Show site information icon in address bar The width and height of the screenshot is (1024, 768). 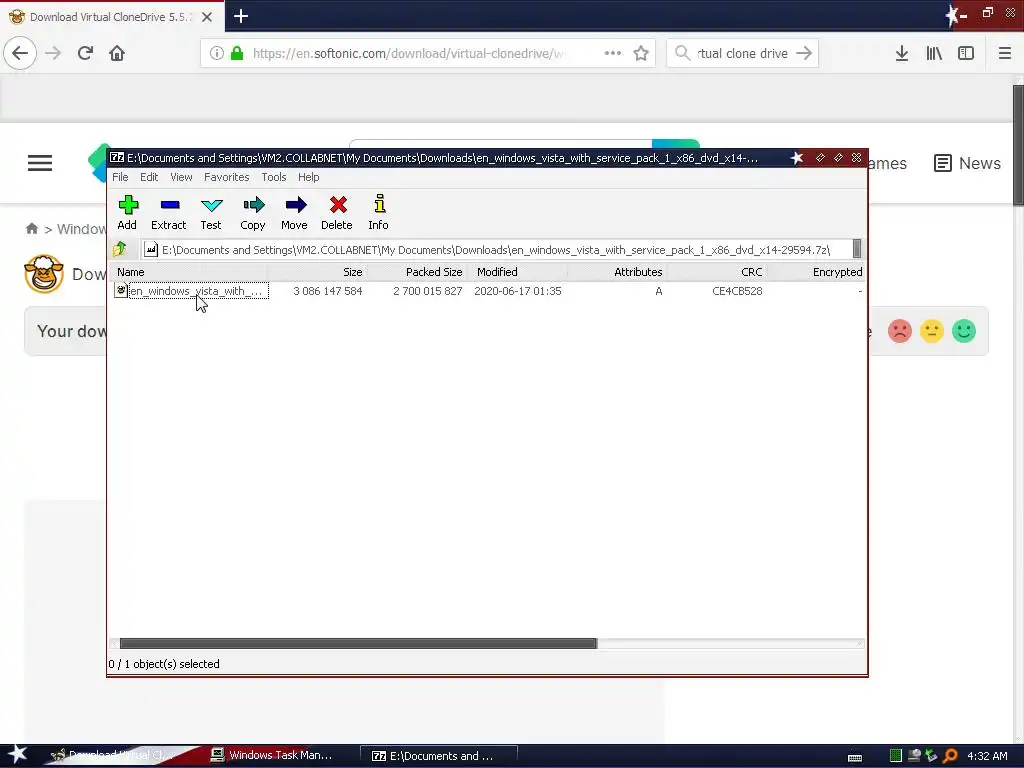tap(216, 53)
